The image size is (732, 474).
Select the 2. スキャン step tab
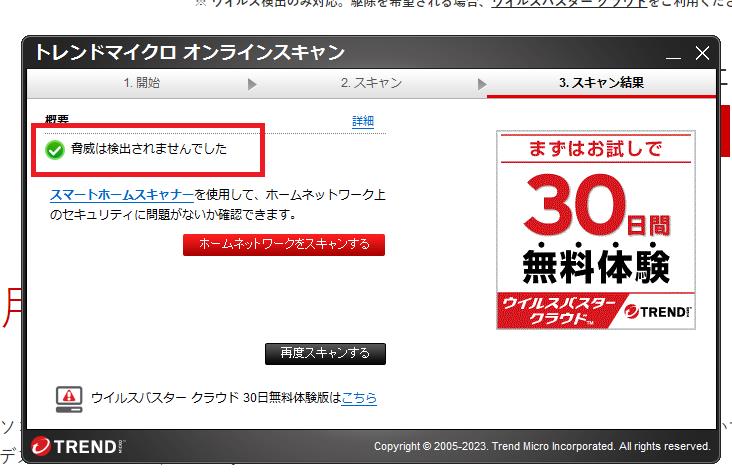371,83
